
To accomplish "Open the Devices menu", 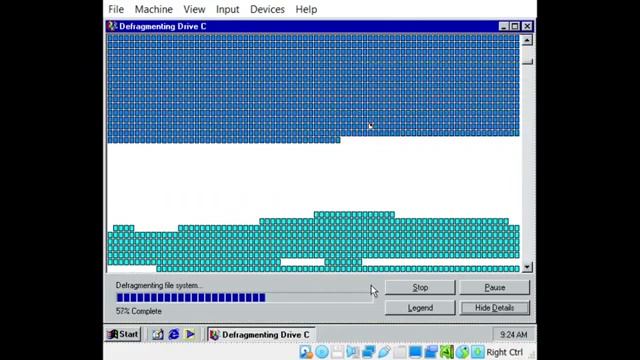I will click(x=267, y=9).
